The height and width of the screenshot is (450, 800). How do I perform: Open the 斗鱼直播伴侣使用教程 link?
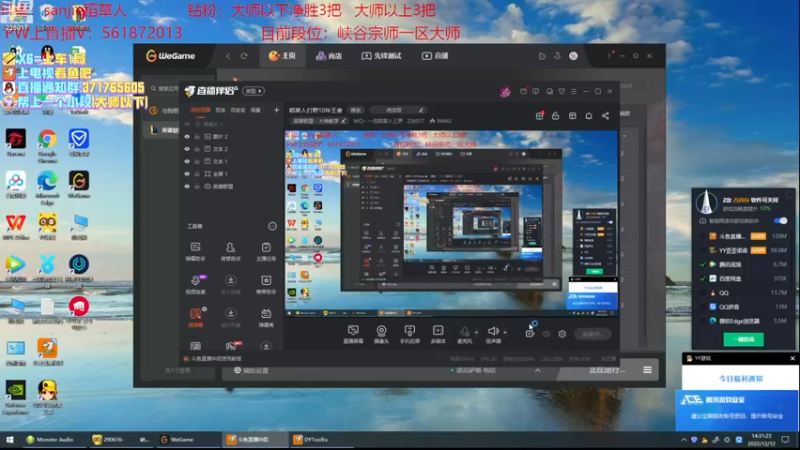click(x=216, y=359)
